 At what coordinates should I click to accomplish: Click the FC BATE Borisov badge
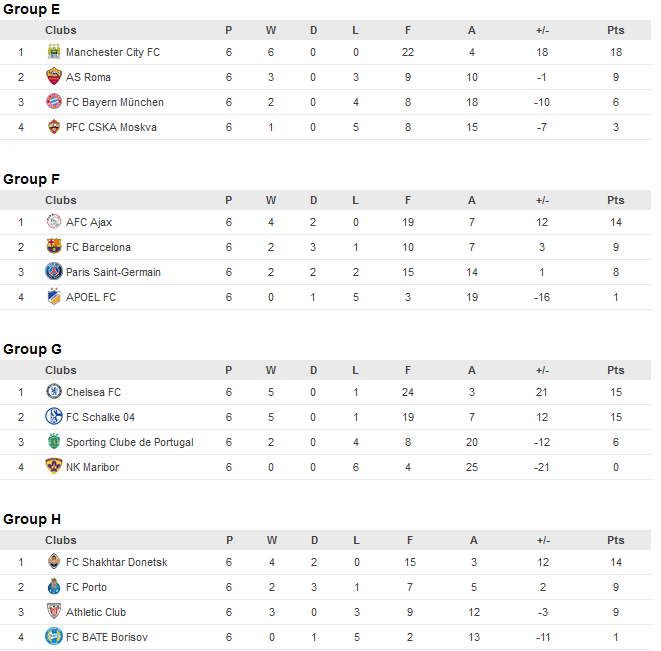[x=54, y=637]
